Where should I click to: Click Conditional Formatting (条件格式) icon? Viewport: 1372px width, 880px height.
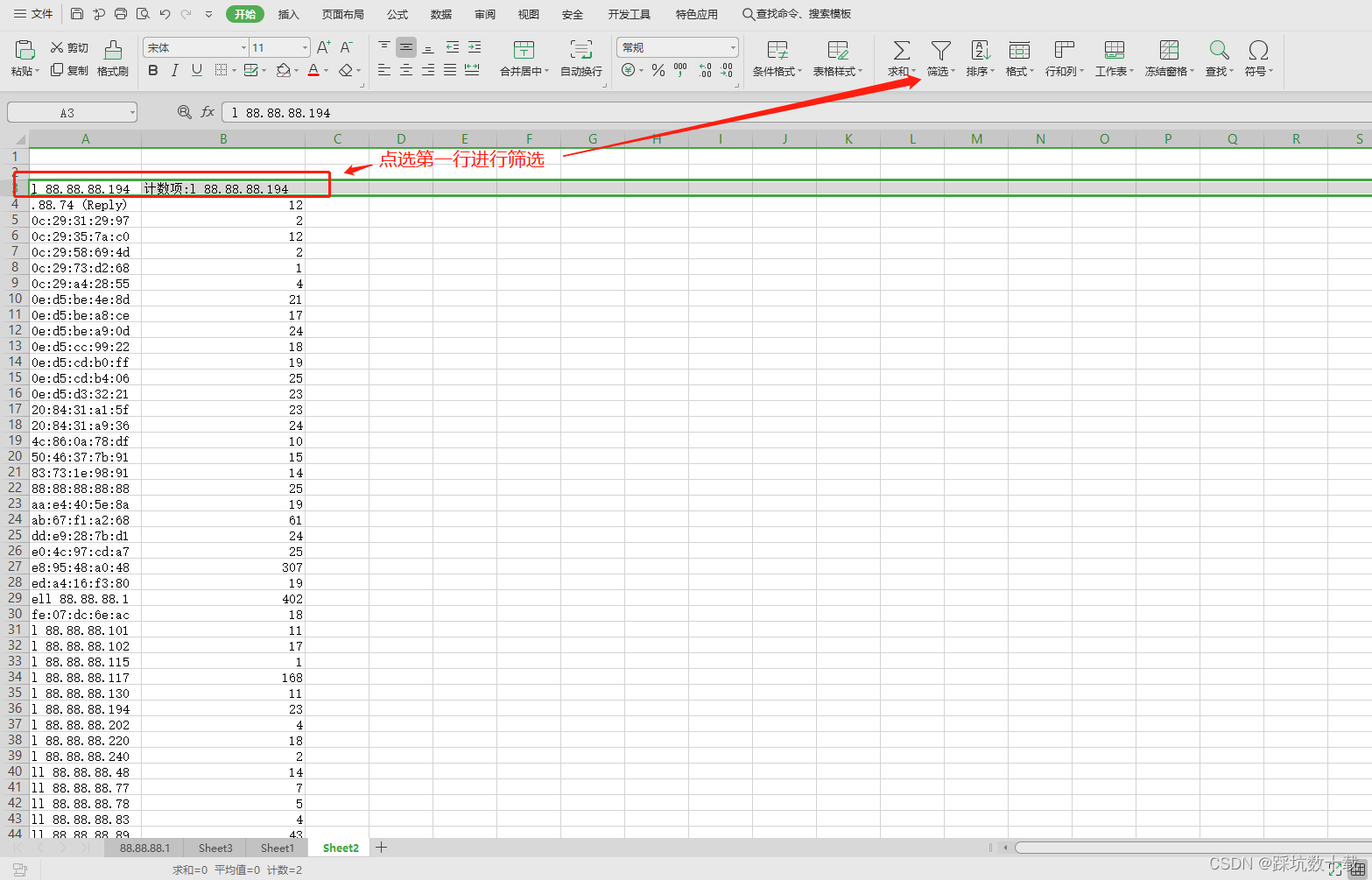coord(777,50)
